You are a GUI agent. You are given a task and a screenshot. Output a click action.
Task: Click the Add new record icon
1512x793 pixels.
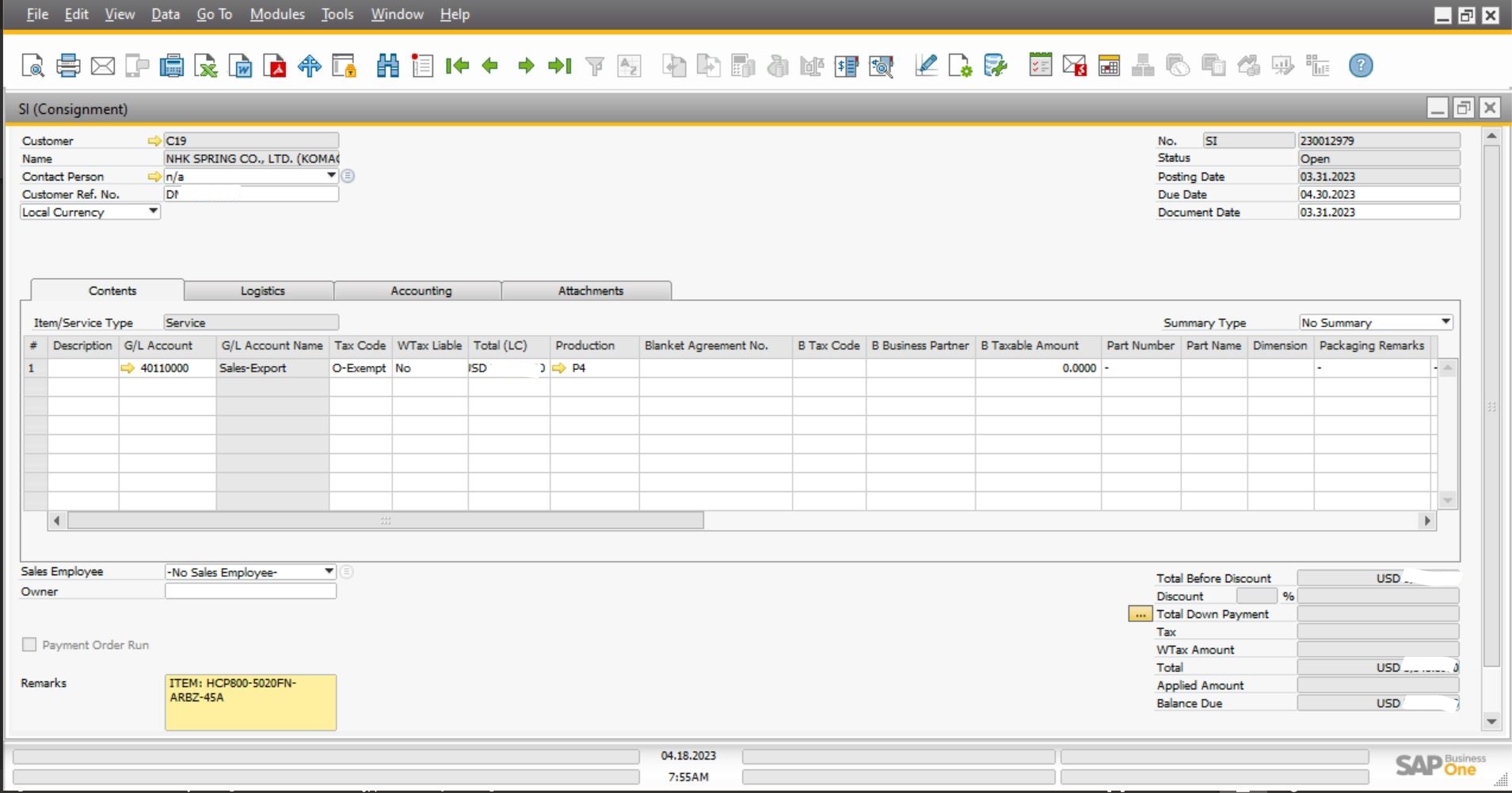(422, 66)
